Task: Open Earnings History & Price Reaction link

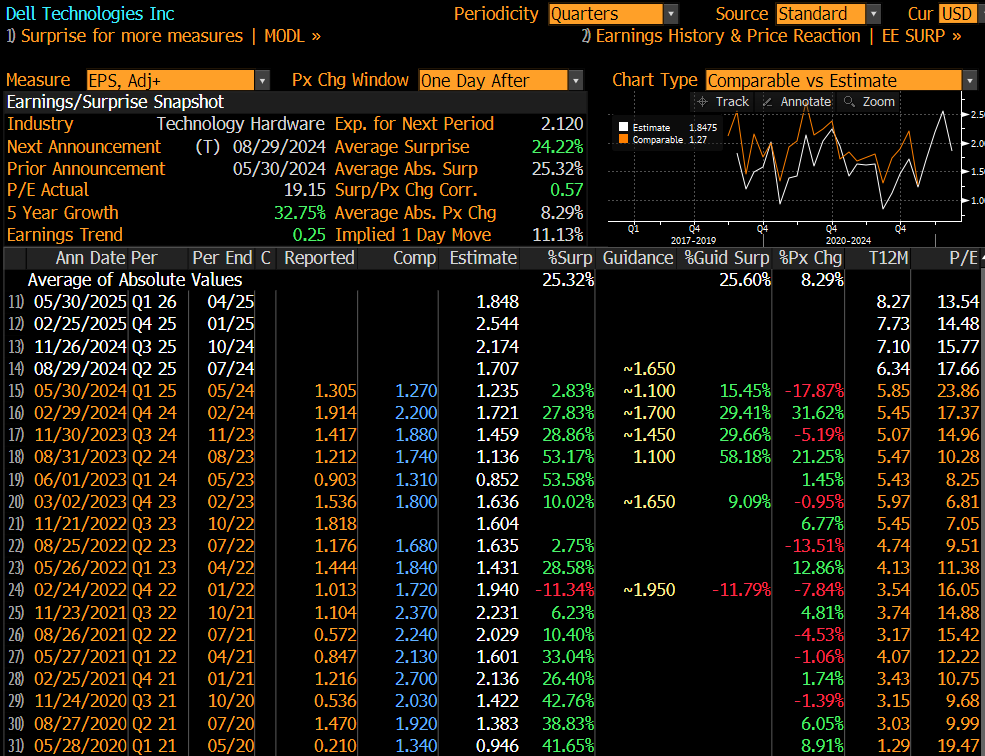Action: [x=771, y=36]
